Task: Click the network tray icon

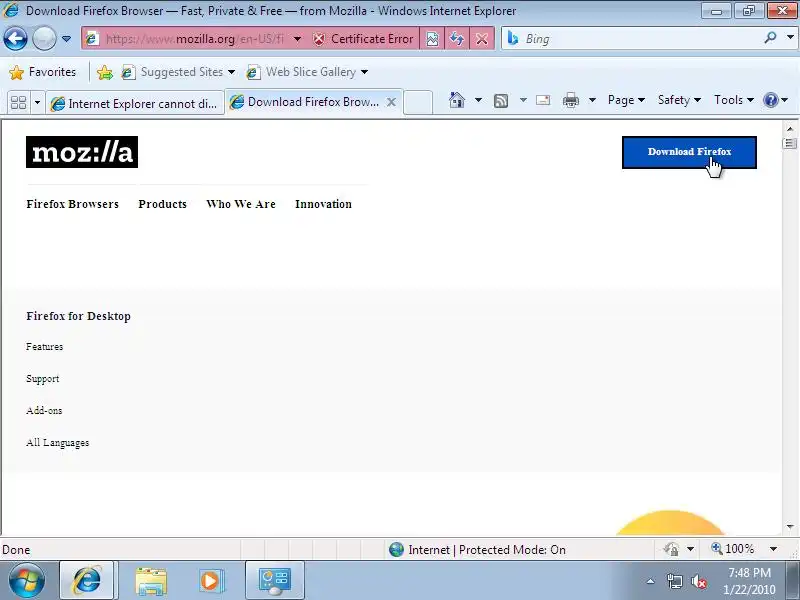Action: (x=674, y=581)
